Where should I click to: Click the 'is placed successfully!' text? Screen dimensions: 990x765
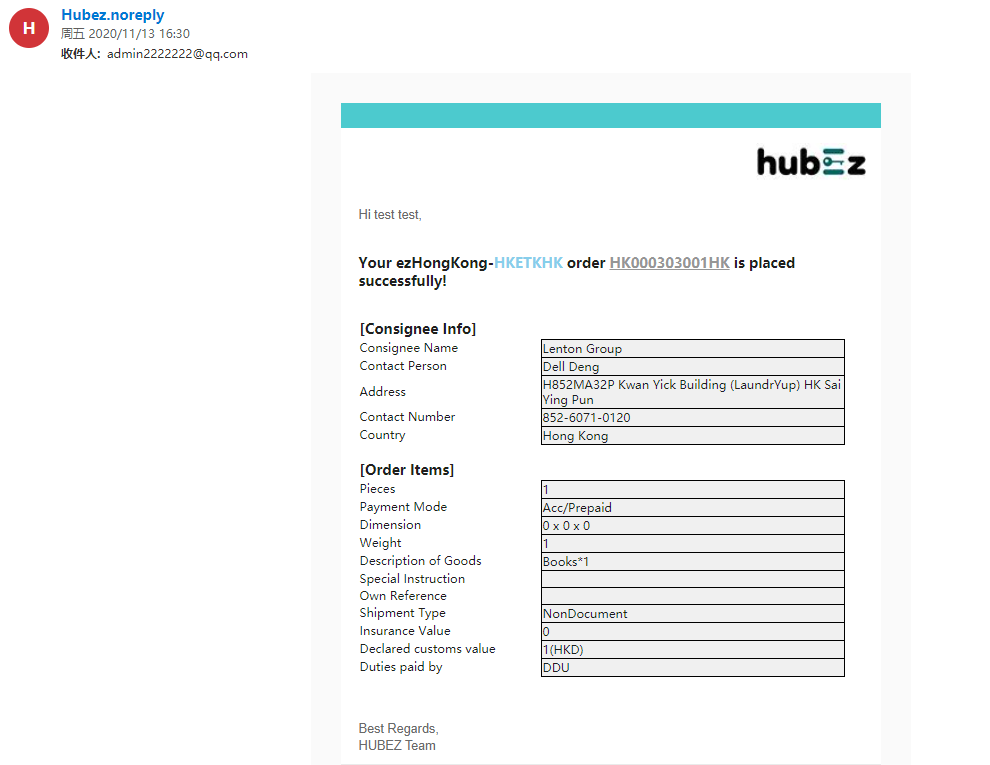576,272
